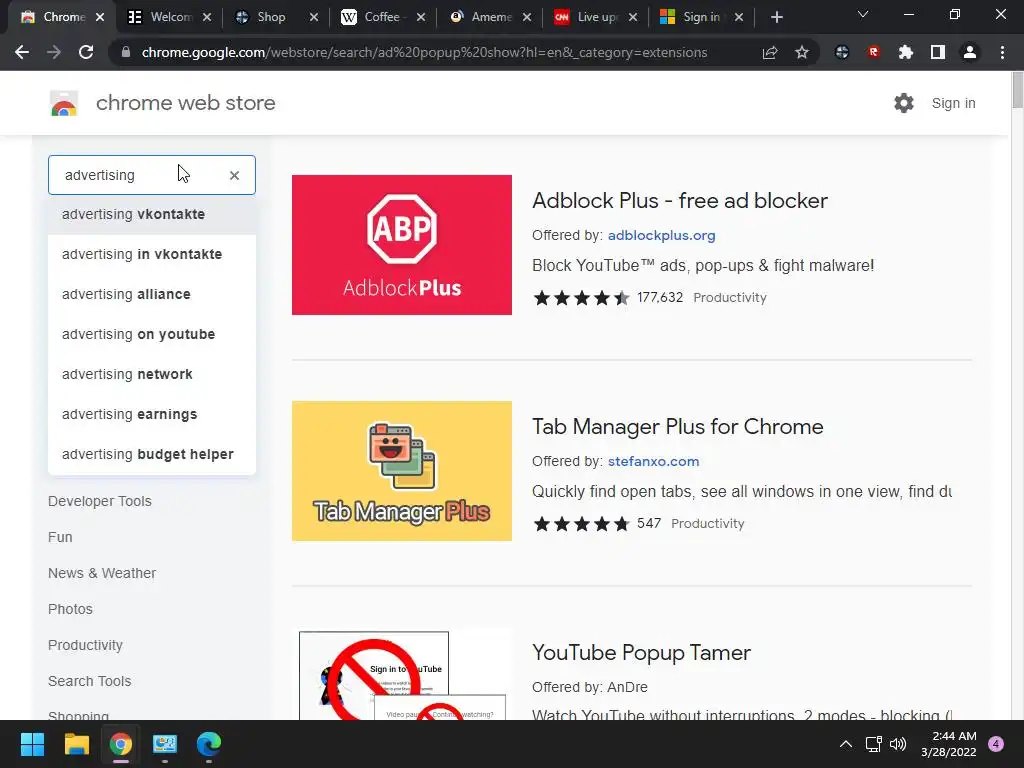
Task: Clear the search box with the X icon
Action: pyautogui.click(x=234, y=175)
